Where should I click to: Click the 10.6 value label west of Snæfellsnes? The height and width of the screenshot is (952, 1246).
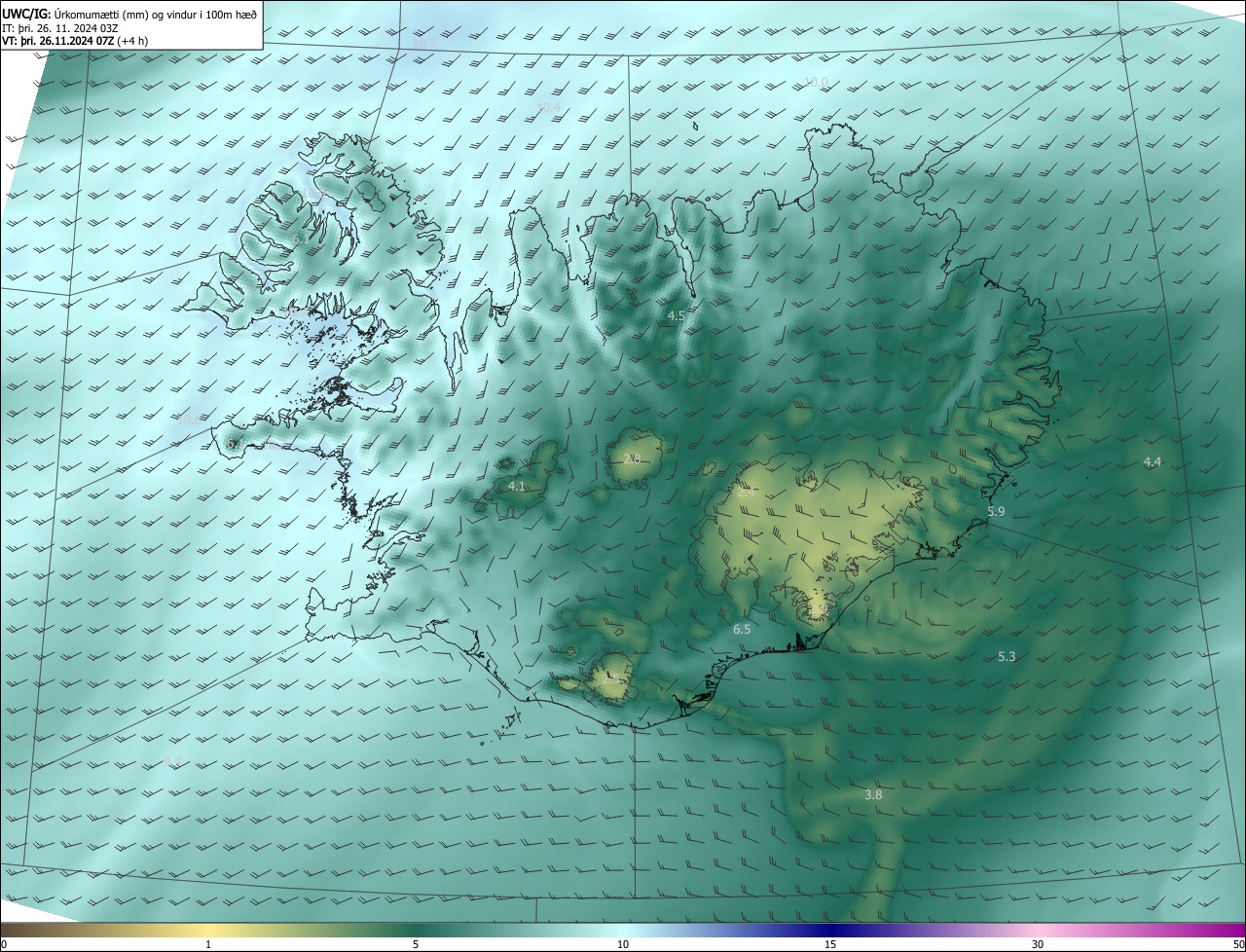(x=188, y=420)
